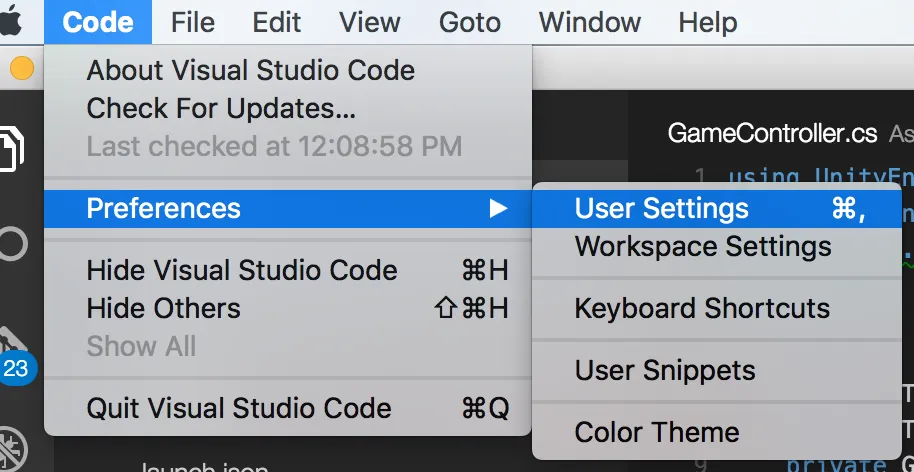The width and height of the screenshot is (914, 472).
Task: Click the Goto menu
Action: click(x=469, y=22)
